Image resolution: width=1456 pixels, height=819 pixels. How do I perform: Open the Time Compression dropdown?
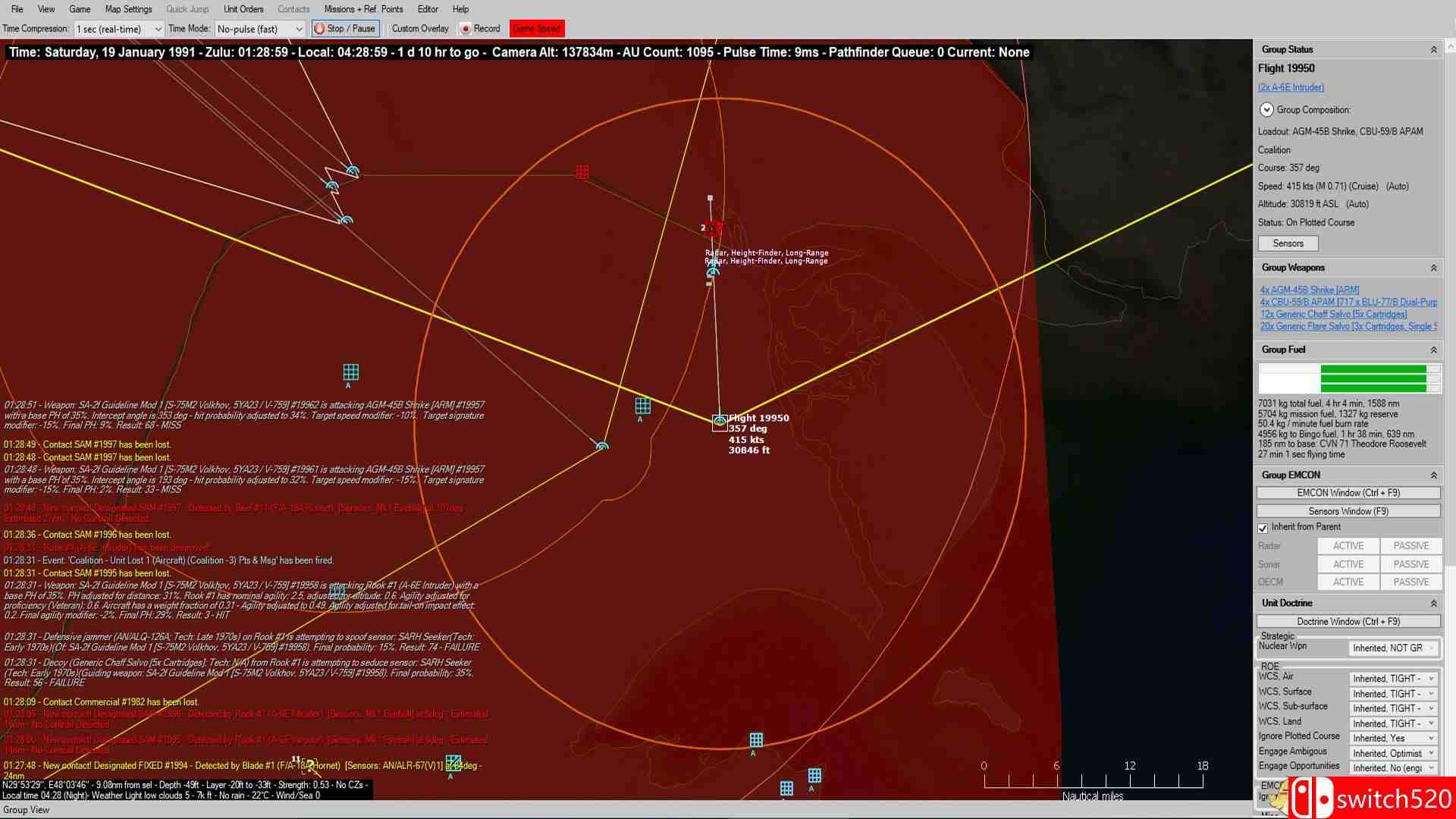(x=118, y=28)
